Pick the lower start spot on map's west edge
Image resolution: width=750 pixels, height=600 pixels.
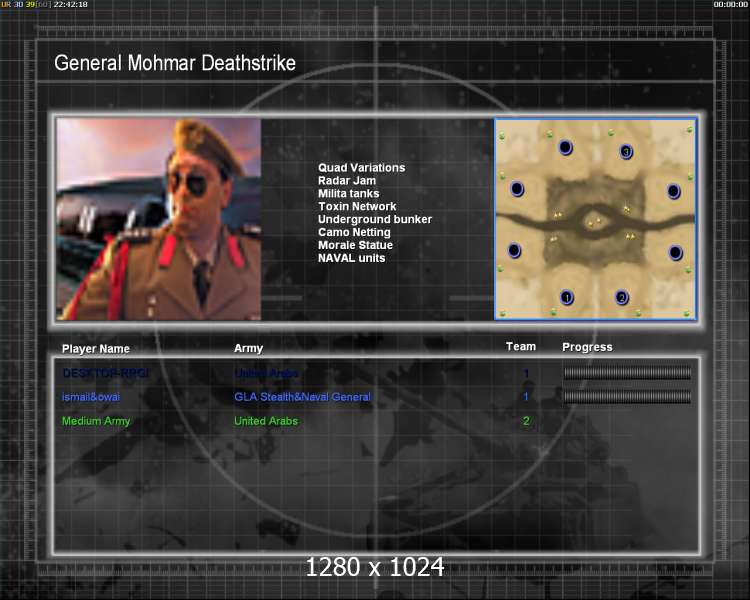click(x=514, y=250)
